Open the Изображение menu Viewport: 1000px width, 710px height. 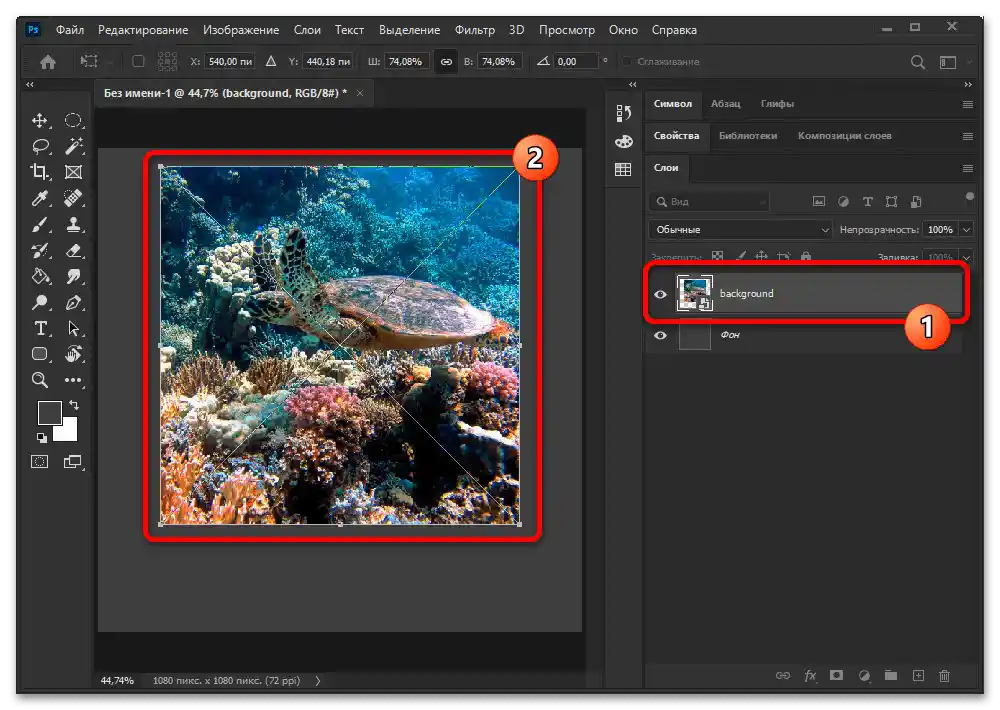tap(241, 30)
